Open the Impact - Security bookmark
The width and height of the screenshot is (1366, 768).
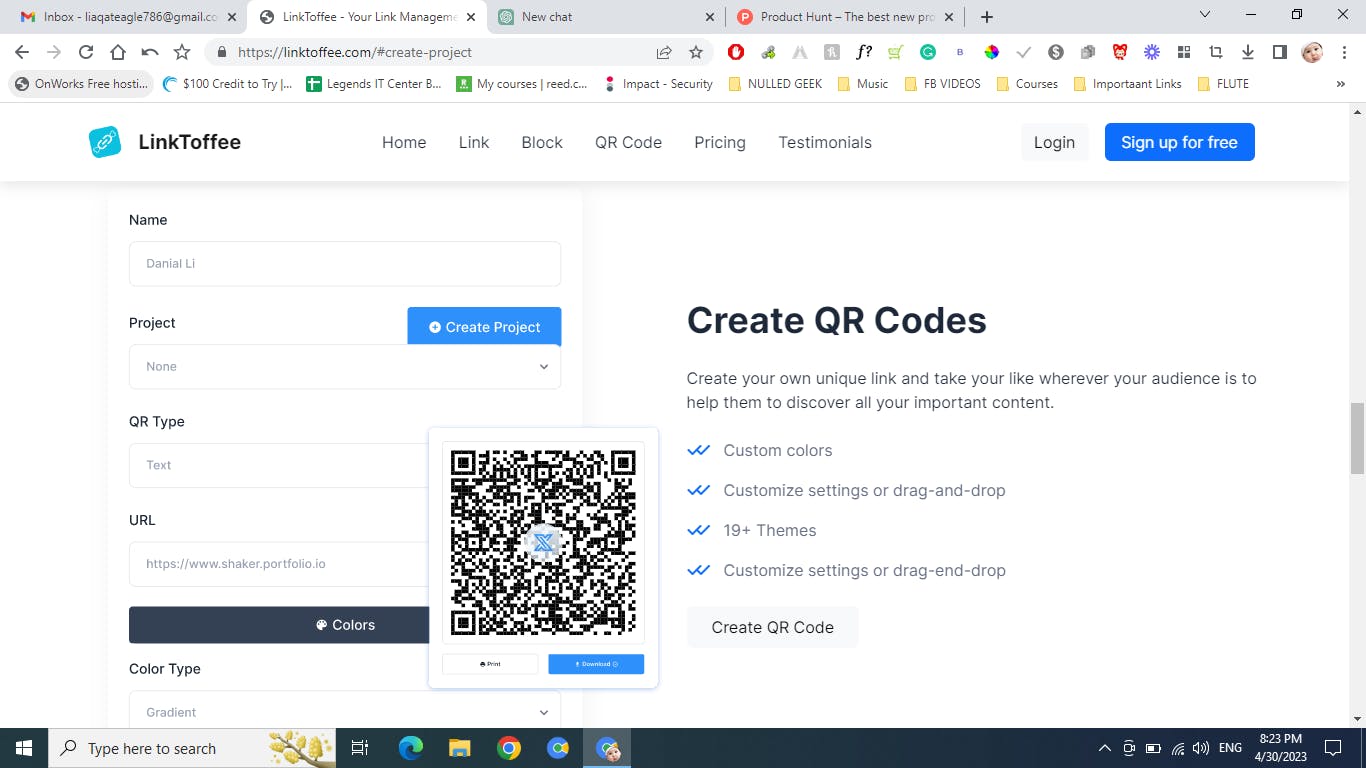coord(658,84)
